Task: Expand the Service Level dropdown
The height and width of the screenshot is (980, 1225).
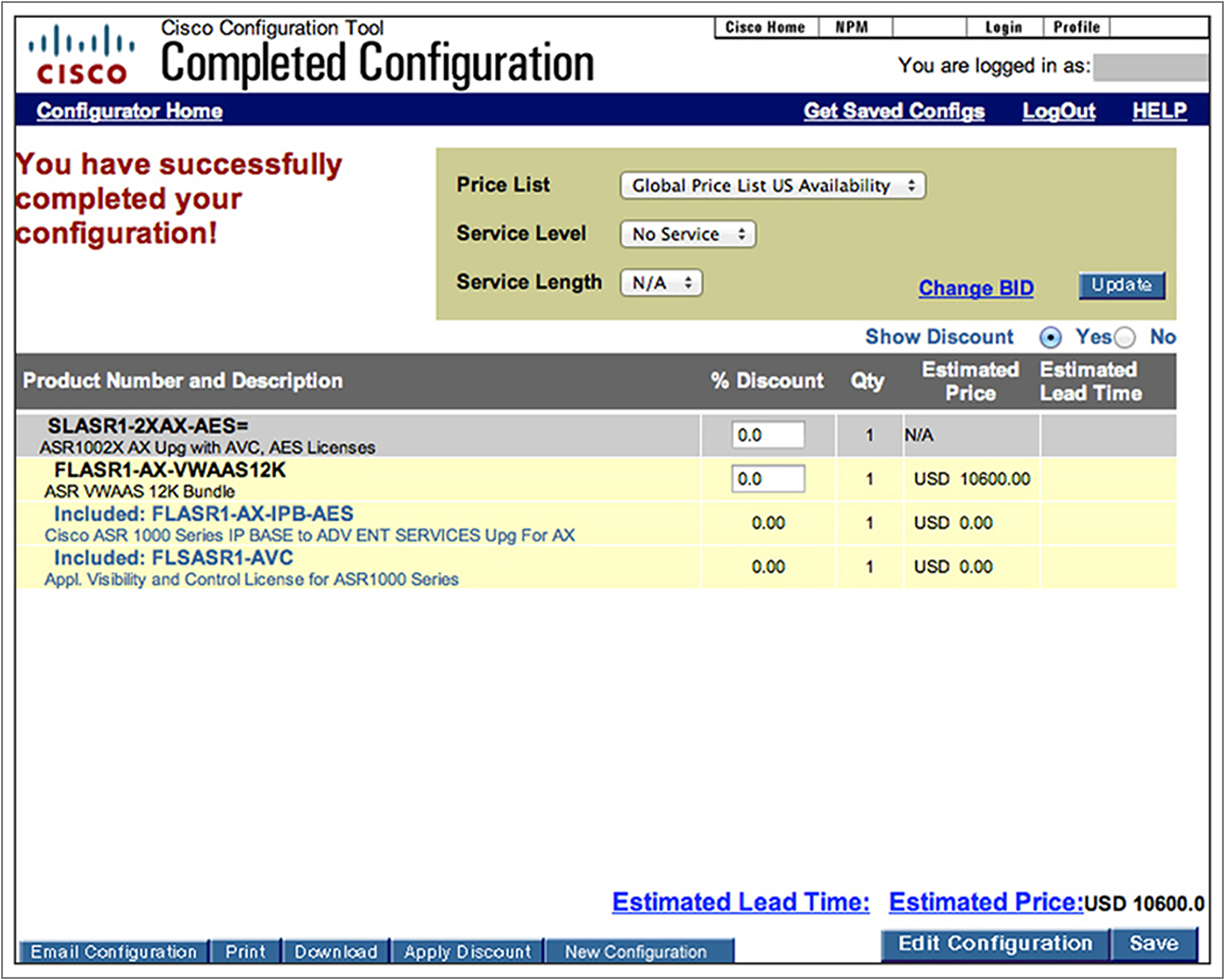Action: click(x=687, y=235)
